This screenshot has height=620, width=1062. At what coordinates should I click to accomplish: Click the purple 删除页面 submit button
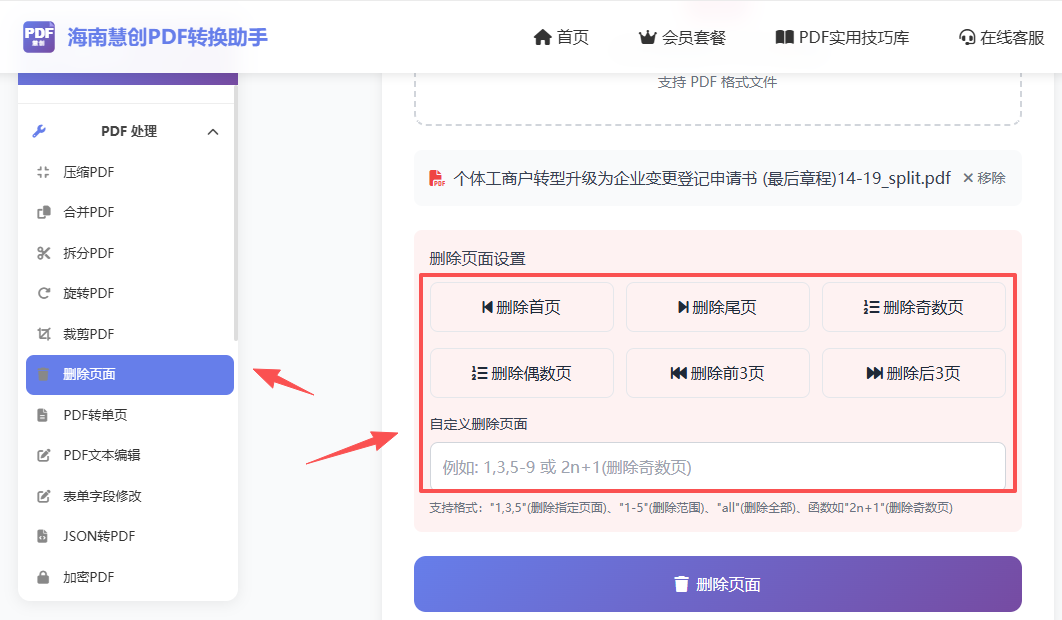coord(717,584)
